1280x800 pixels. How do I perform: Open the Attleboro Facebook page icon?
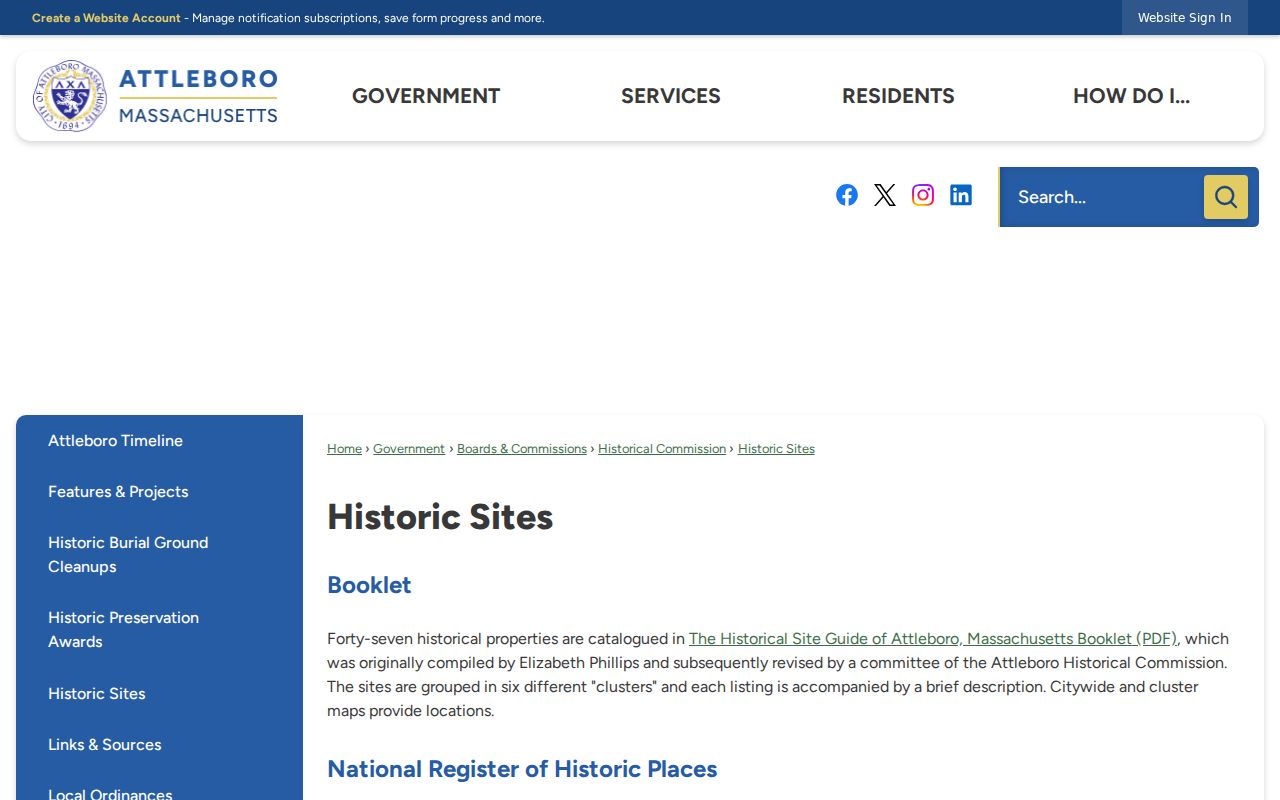point(847,195)
